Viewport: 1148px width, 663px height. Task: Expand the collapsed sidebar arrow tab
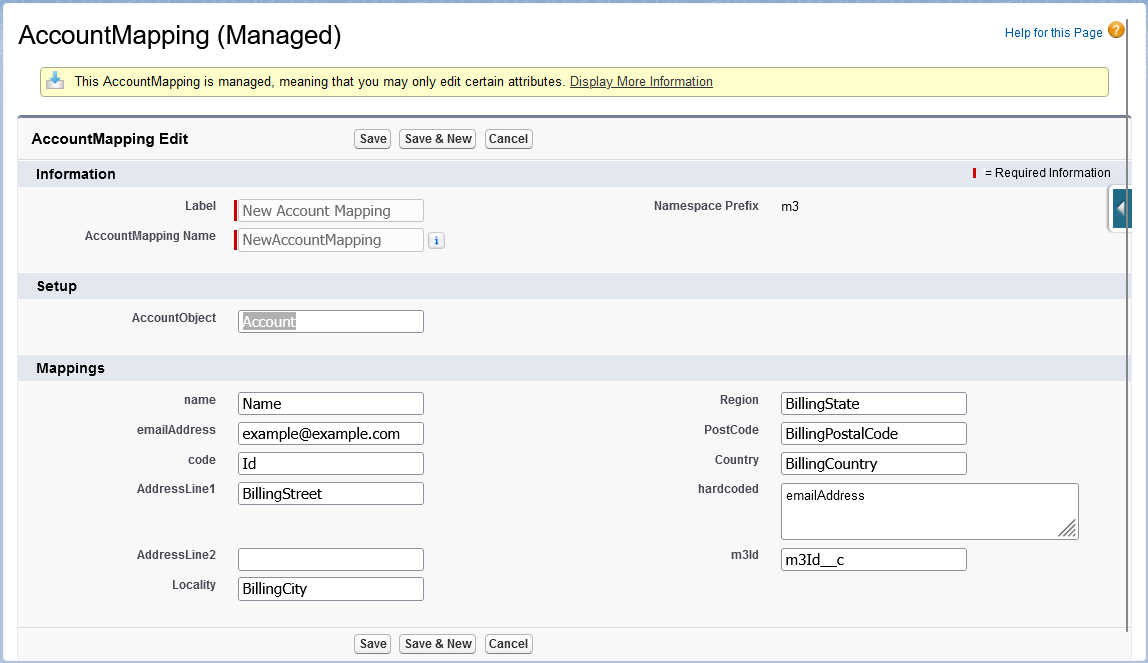pyautogui.click(x=1121, y=209)
